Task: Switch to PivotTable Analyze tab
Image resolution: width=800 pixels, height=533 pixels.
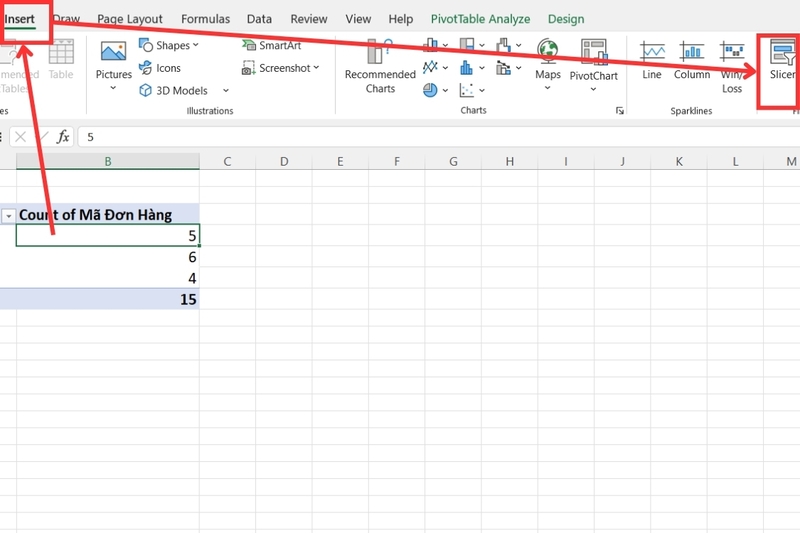Action: point(480,19)
